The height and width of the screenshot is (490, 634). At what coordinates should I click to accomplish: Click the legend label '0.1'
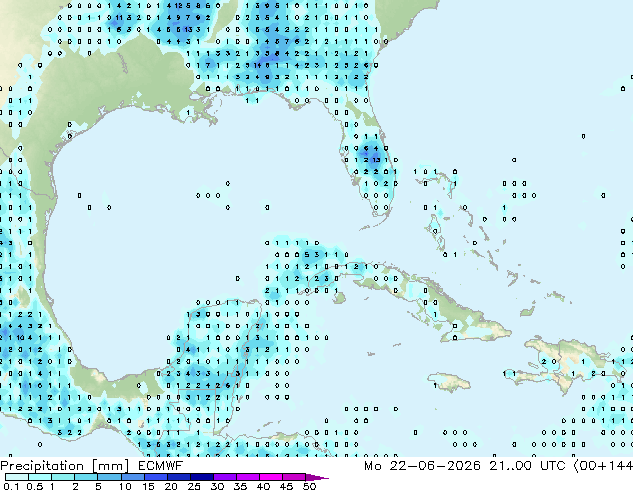click(12, 486)
